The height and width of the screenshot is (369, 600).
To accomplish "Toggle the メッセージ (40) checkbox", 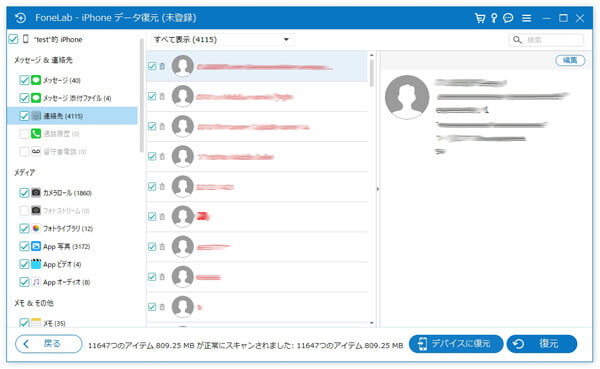I will click(x=24, y=80).
